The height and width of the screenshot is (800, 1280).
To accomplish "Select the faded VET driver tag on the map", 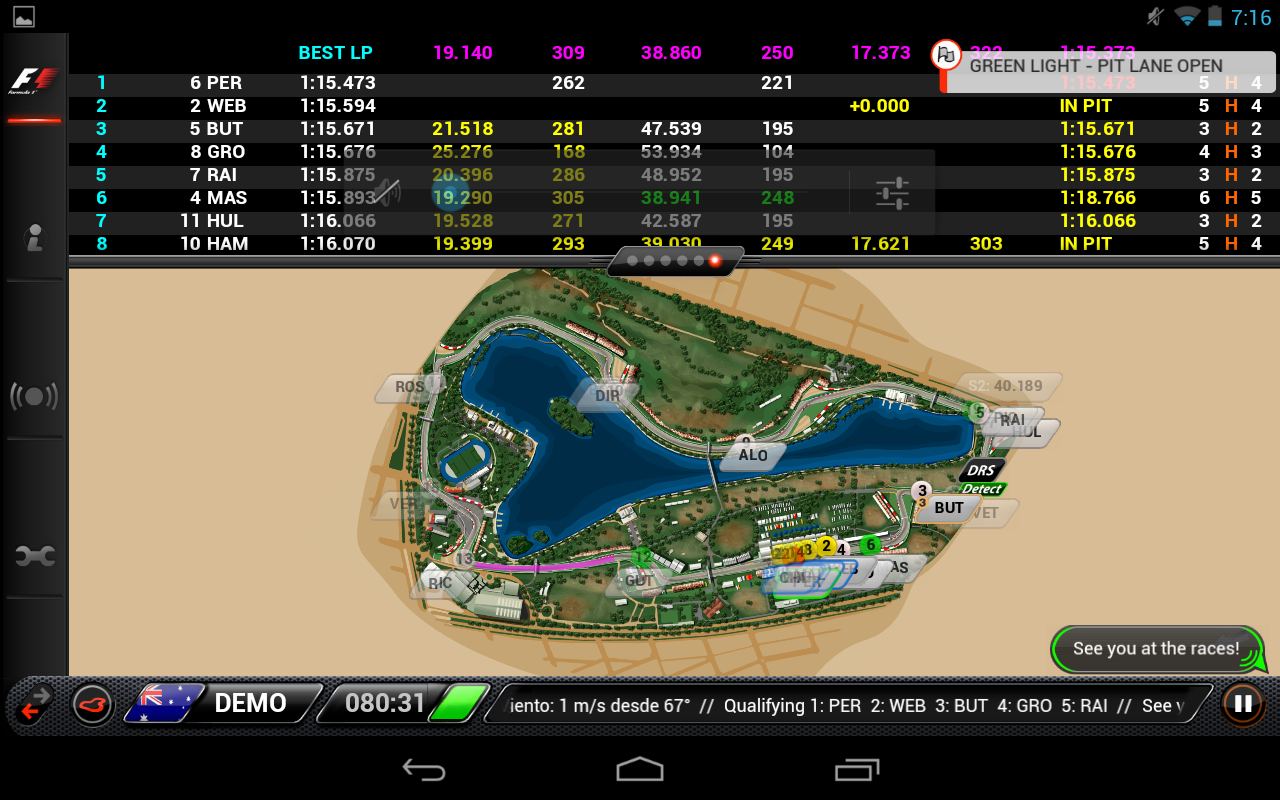I will pos(986,513).
